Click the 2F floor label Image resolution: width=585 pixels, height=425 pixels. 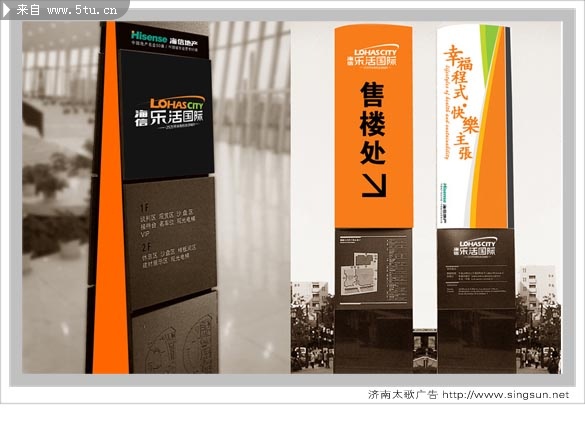point(146,248)
